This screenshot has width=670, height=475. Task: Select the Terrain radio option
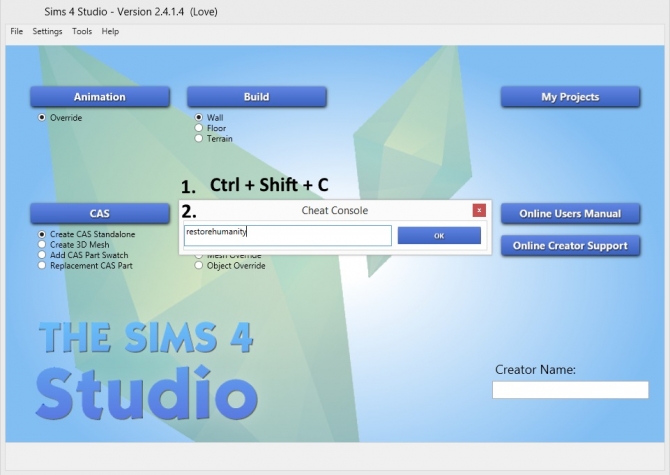[x=200, y=139]
